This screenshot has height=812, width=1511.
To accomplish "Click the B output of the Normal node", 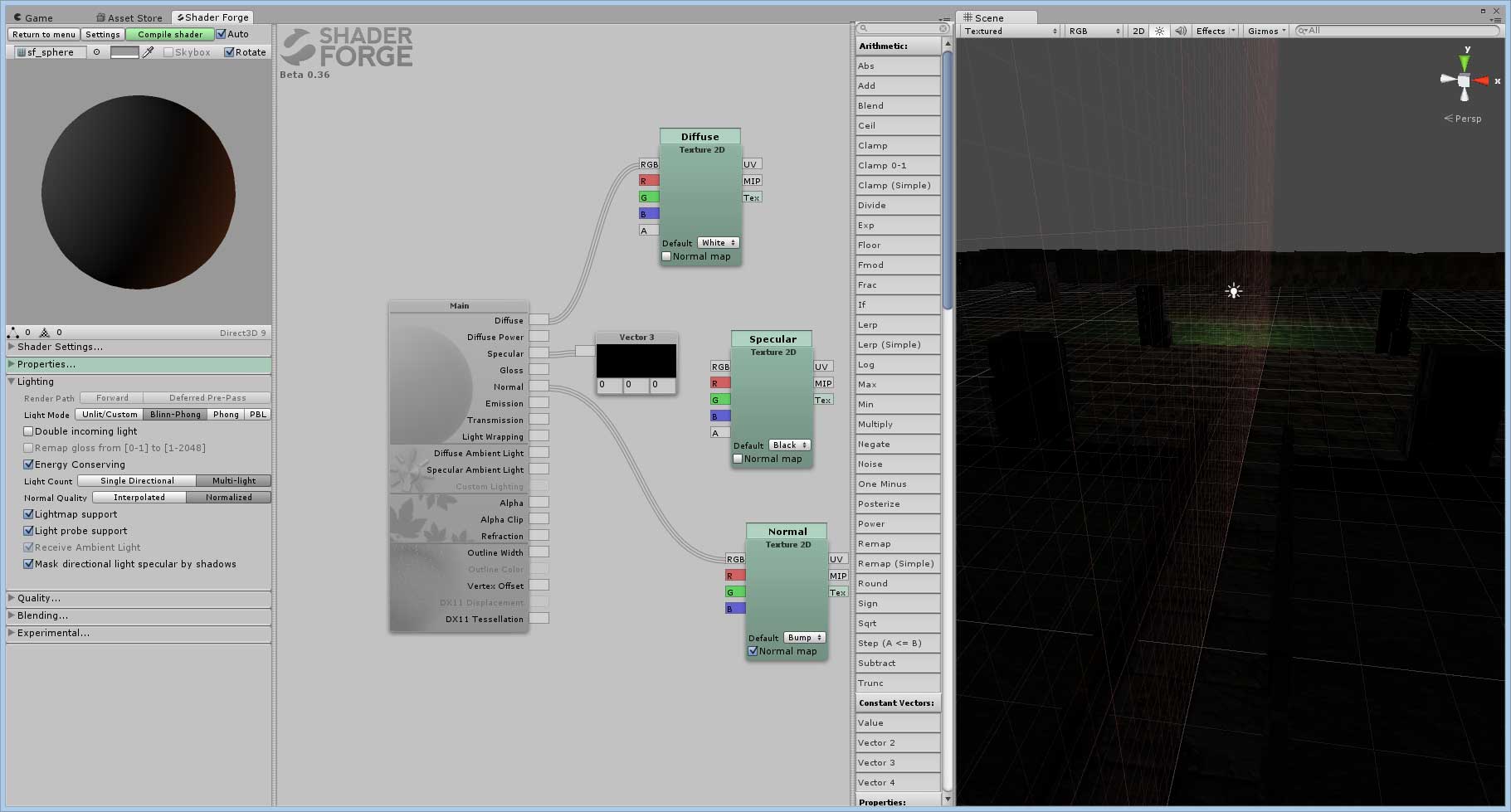I will pyautogui.click(x=735, y=609).
